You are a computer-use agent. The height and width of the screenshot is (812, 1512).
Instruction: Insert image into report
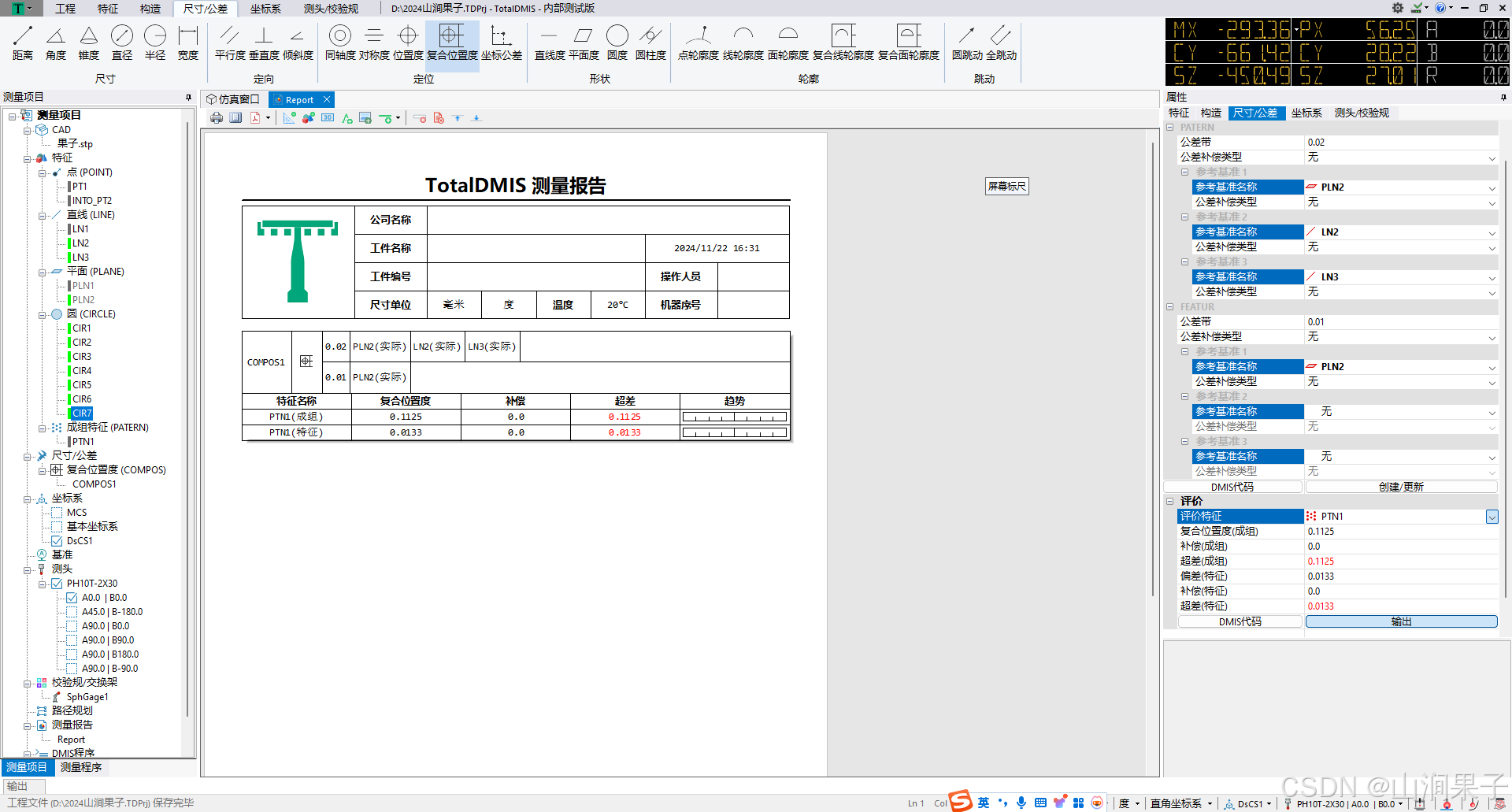[365, 118]
